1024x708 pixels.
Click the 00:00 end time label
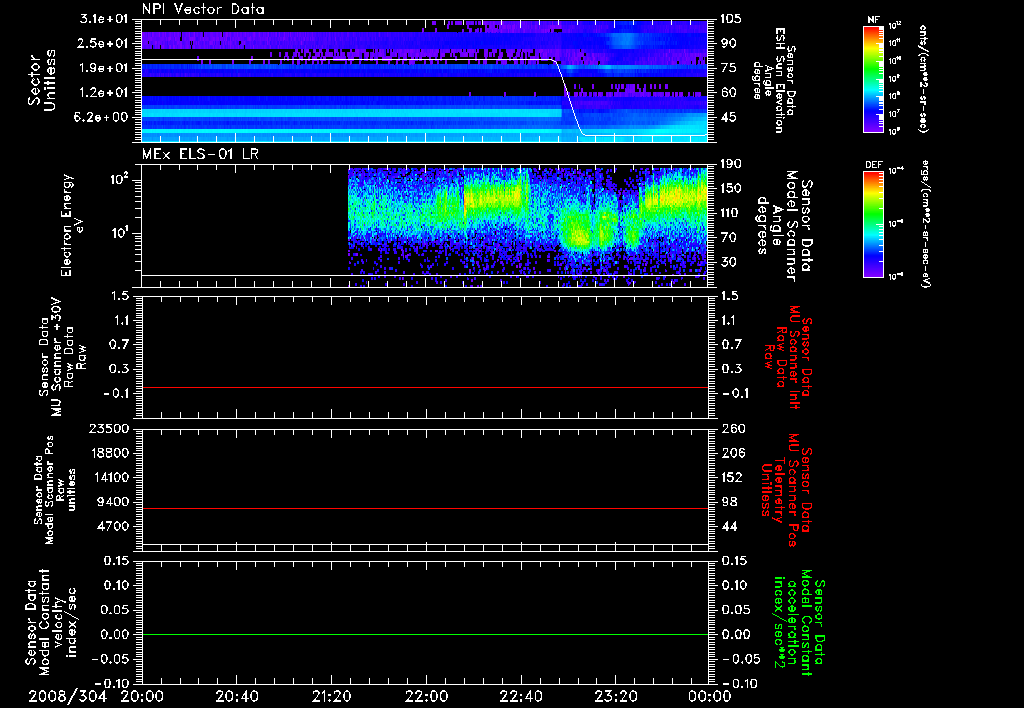pyautogui.click(x=710, y=696)
